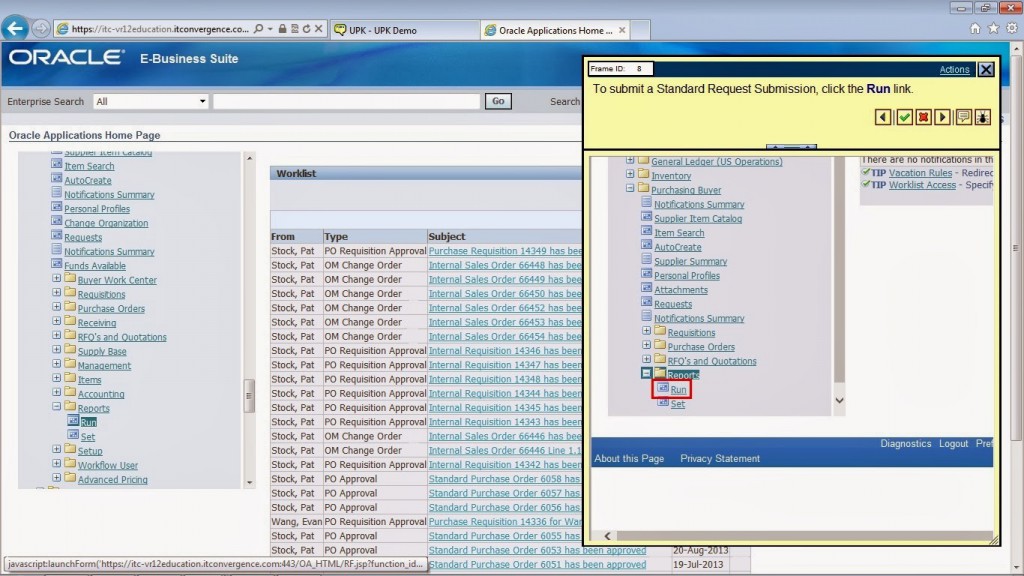Expand the Receiving folder node
The image size is (1024, 576).
(57, 321)
